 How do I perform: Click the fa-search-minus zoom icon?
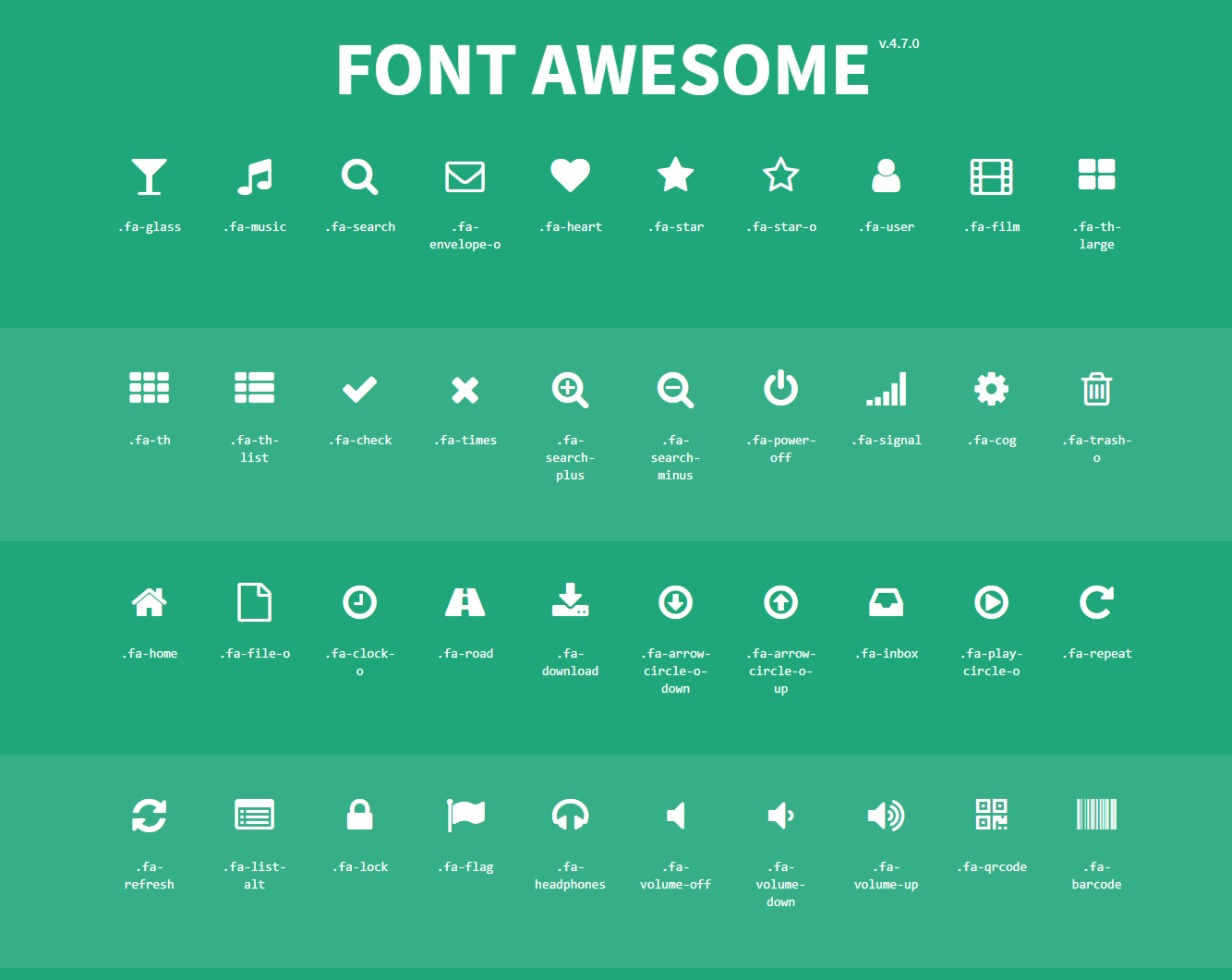point(676,390)
